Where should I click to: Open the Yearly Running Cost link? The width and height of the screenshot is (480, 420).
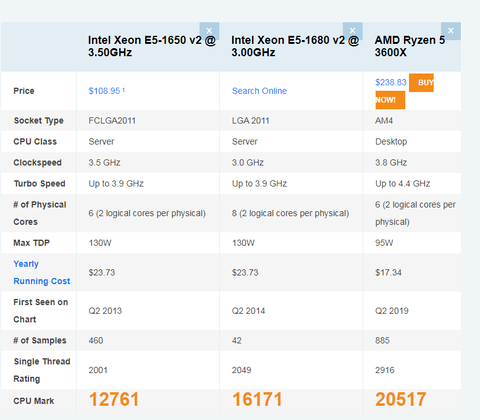coord(42,272)
